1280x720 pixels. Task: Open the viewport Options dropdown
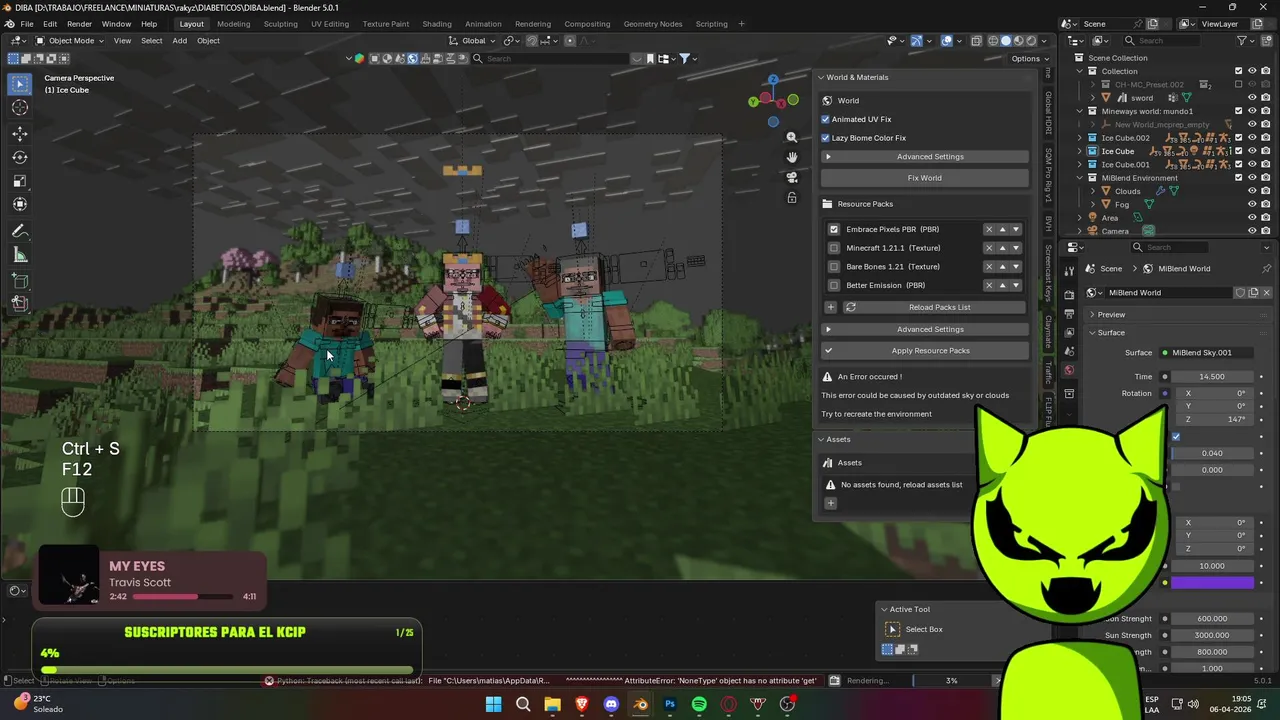(1029, 58)
